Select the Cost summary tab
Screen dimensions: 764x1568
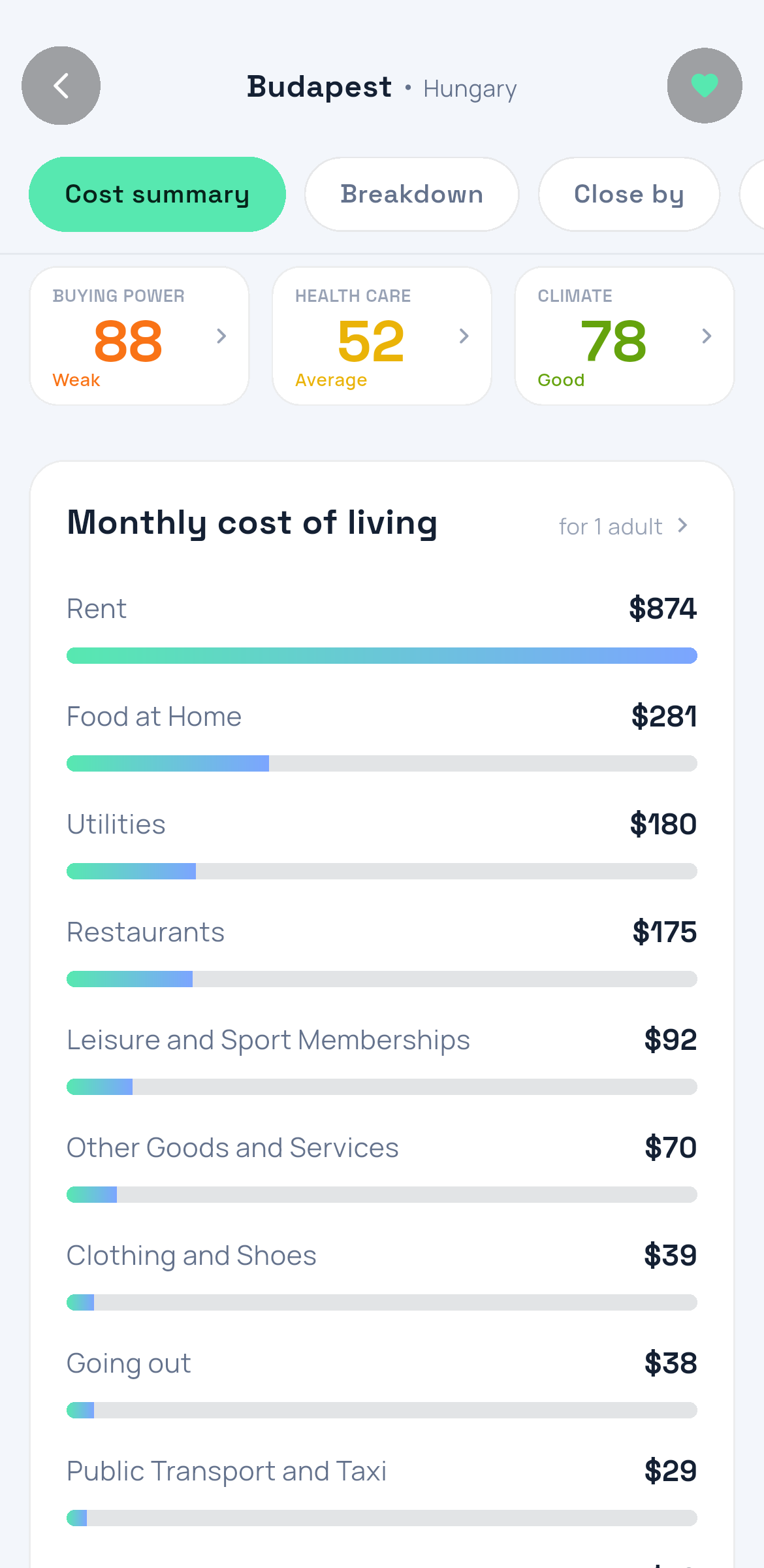[x=157, y=194]
